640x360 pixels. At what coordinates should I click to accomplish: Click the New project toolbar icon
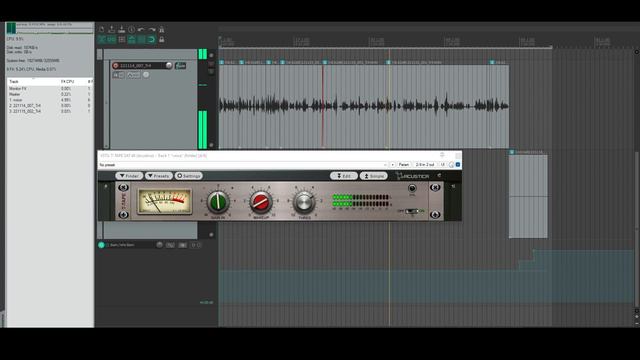102,29
